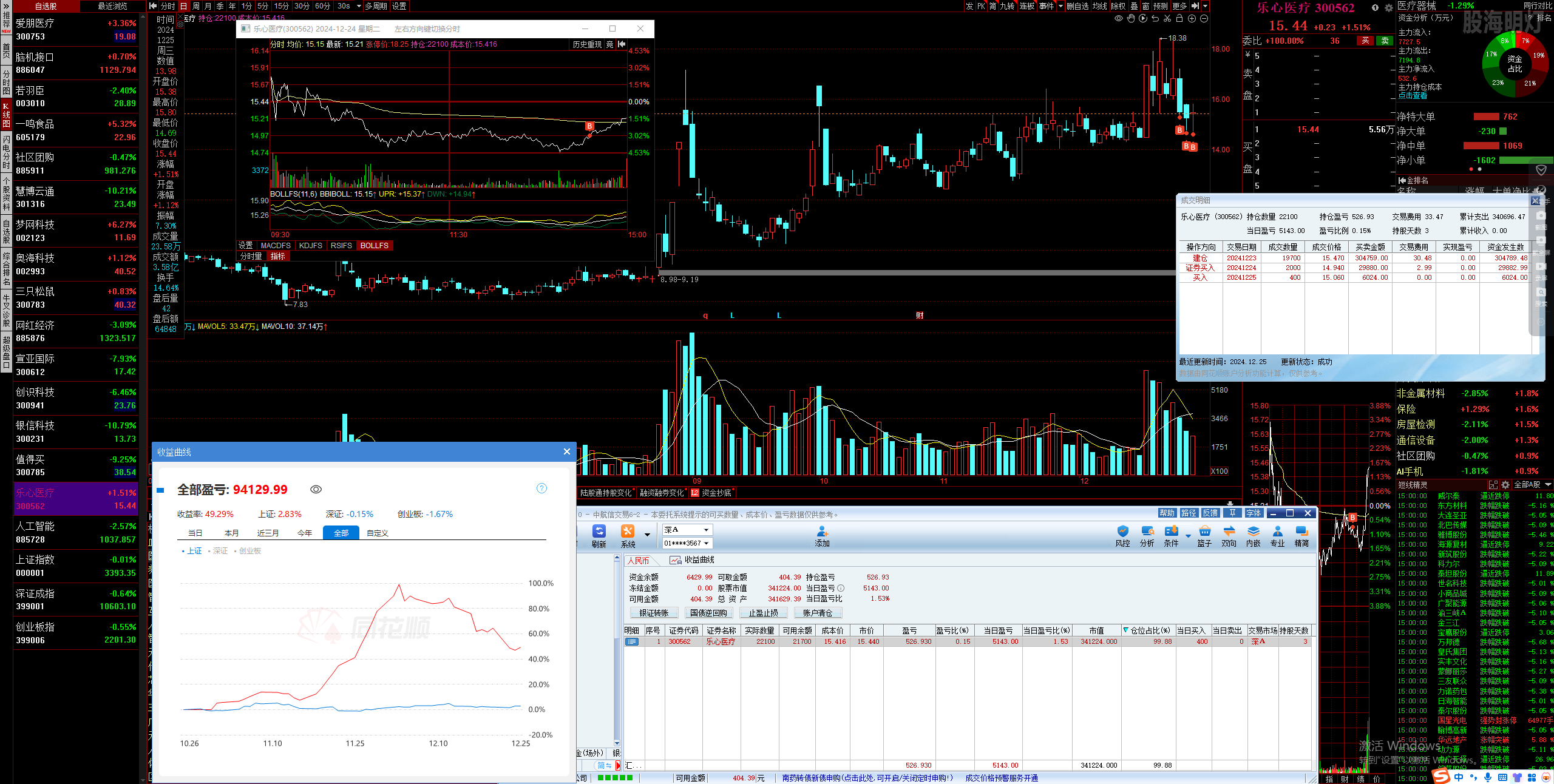Click the gear icon in 短线精灵 header
This screenshot has width=1554, height=784.
tap(1505, 485)
